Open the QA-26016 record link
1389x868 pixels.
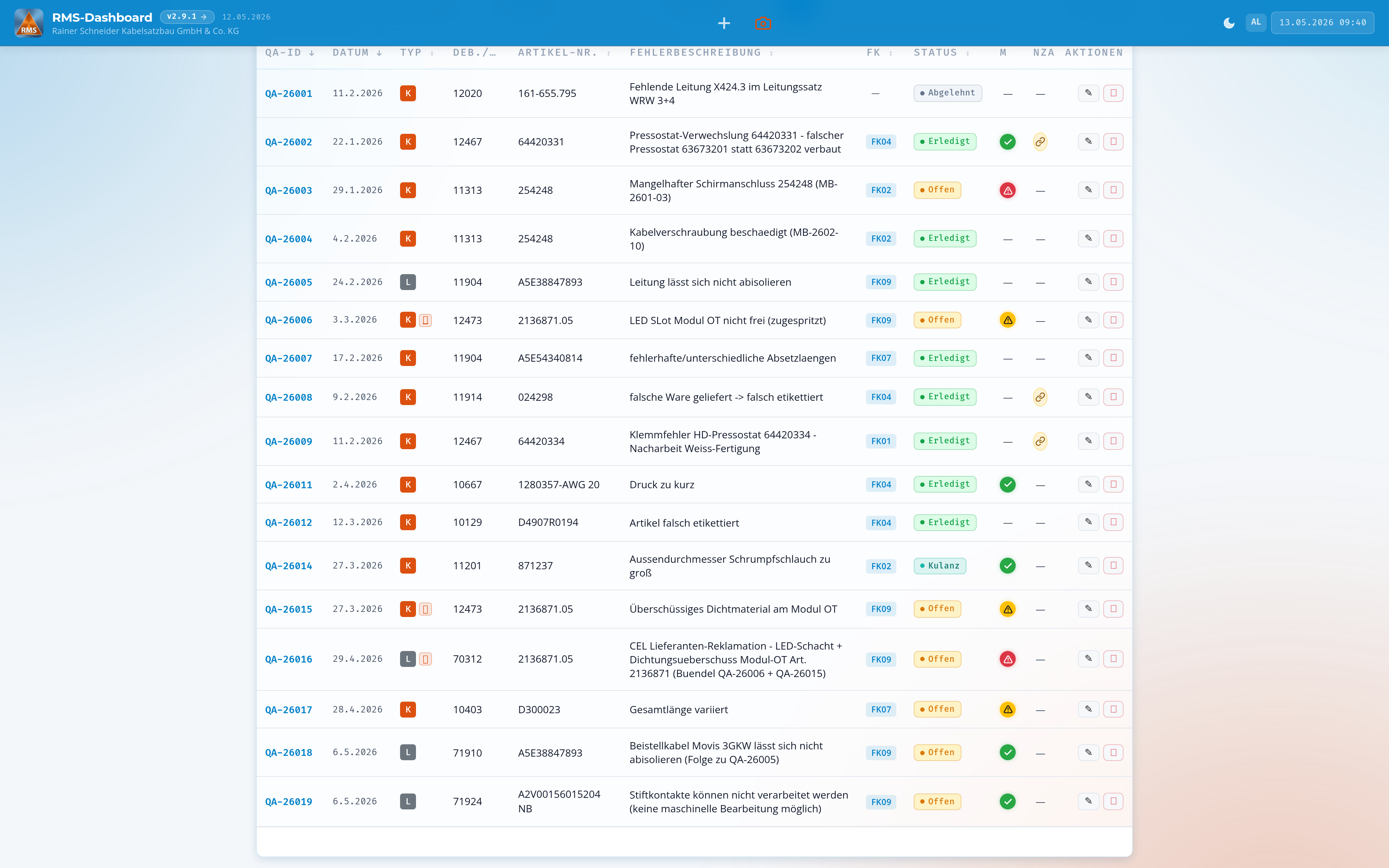[289, 659]
